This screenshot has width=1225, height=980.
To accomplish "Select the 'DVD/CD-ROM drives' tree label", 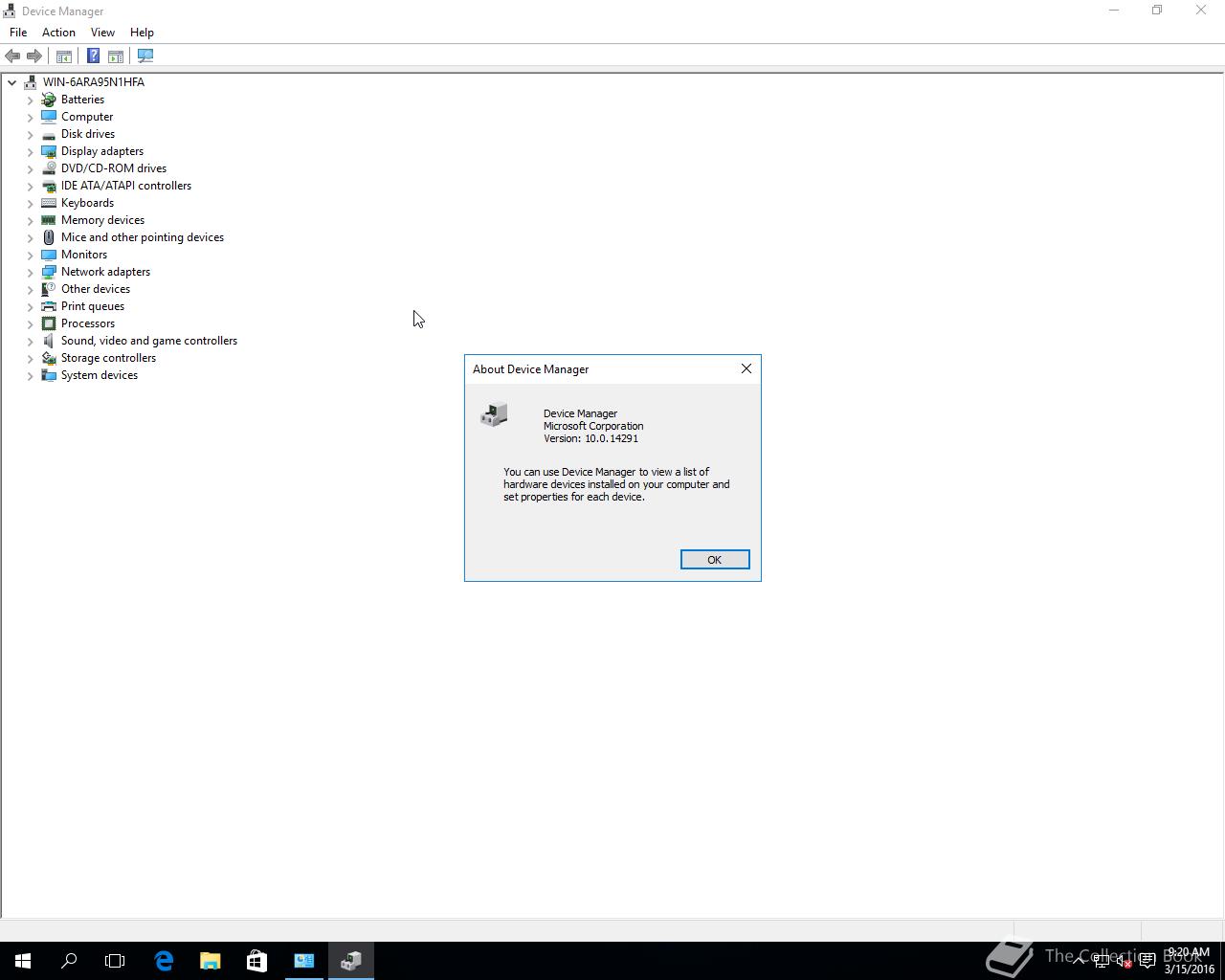I will tap(114, 168).
